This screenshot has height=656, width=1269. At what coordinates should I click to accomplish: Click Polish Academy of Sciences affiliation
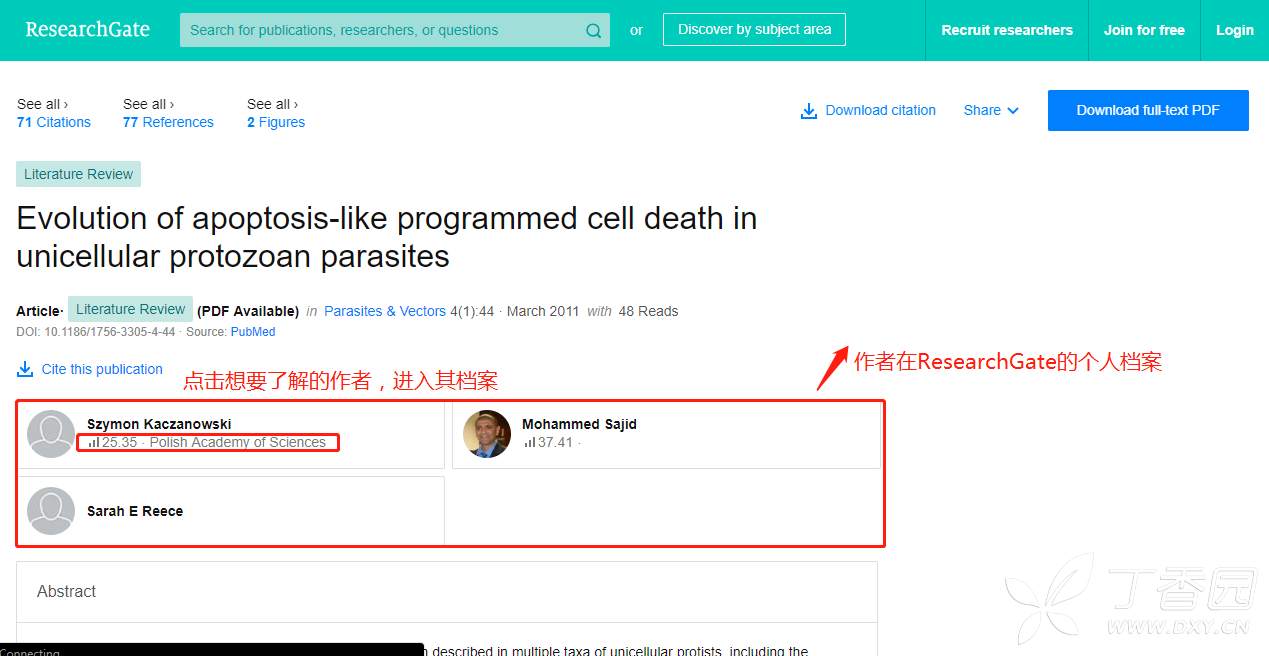[x=238, y=442]
